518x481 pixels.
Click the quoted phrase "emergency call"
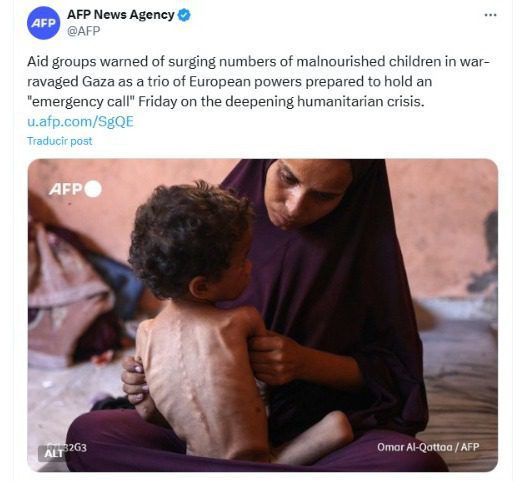click(x=80, y=101)
